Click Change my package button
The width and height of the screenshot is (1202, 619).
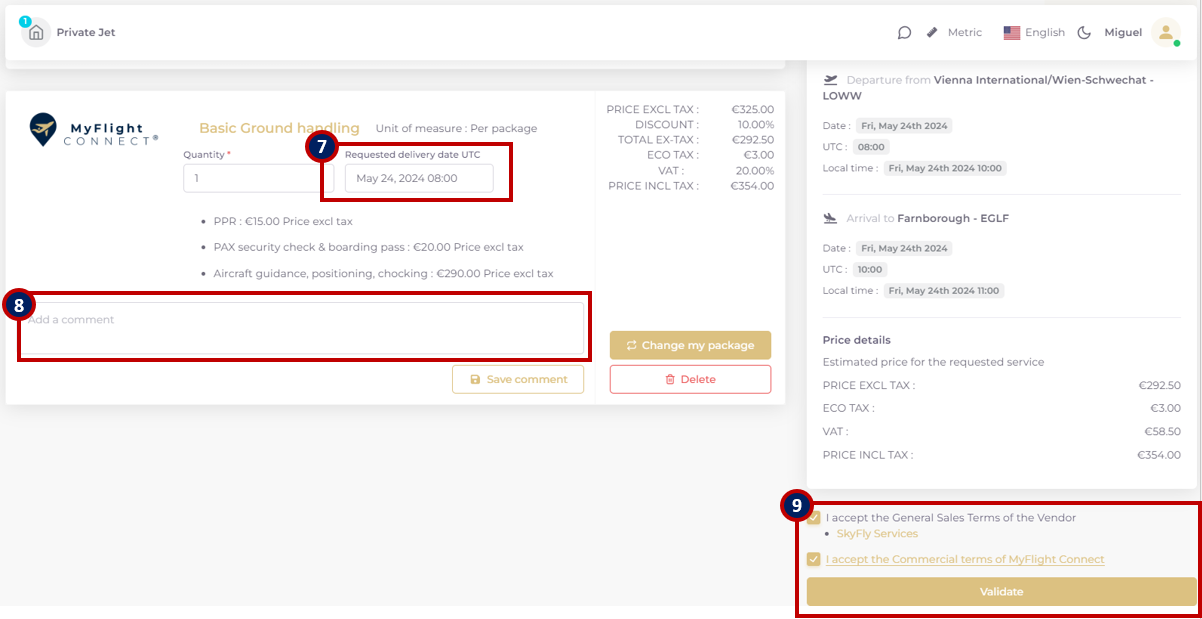coord(690,345)
